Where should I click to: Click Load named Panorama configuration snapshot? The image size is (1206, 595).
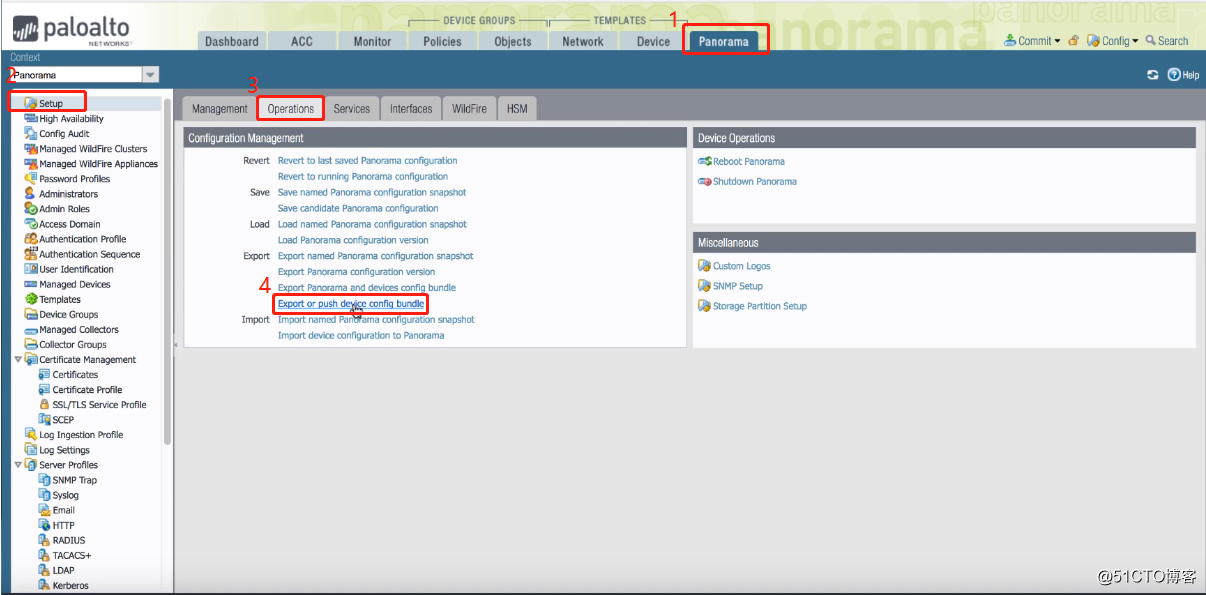[372, 225]
